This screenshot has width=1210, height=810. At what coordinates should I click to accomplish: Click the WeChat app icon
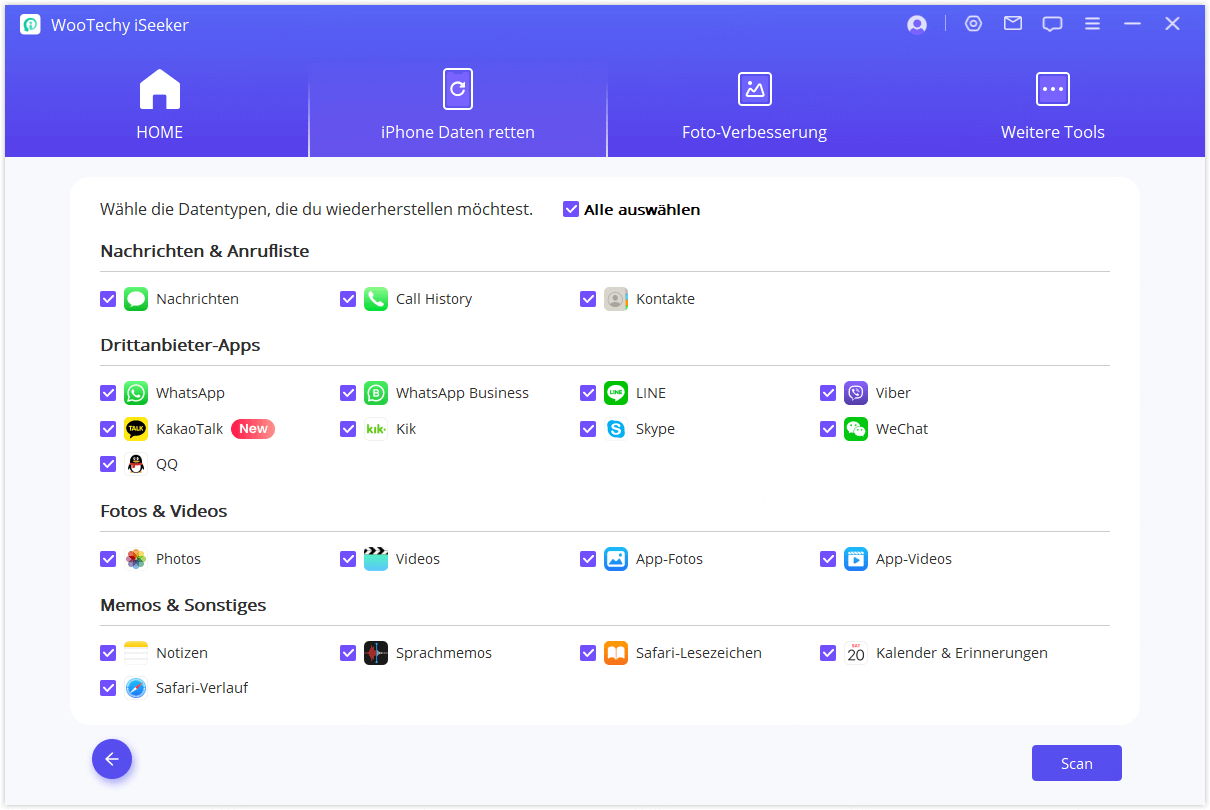tap(855, 428)
